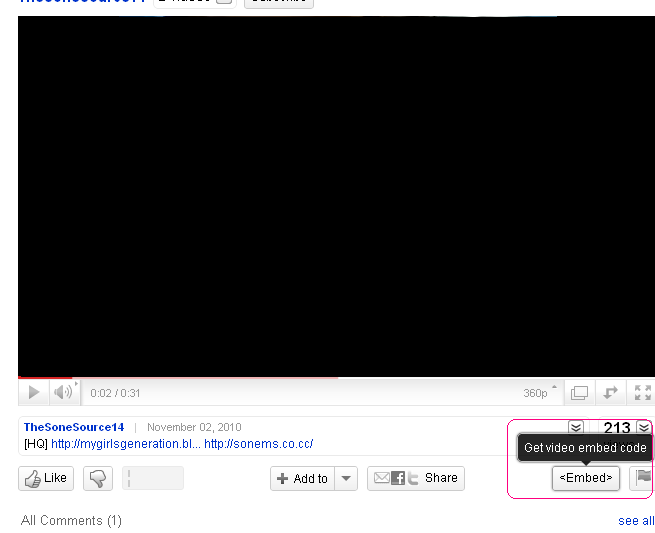This screenshot has height=533, width=655.
Task: Click the thumbs-down dislike button
Action: [x=98, y=478]
